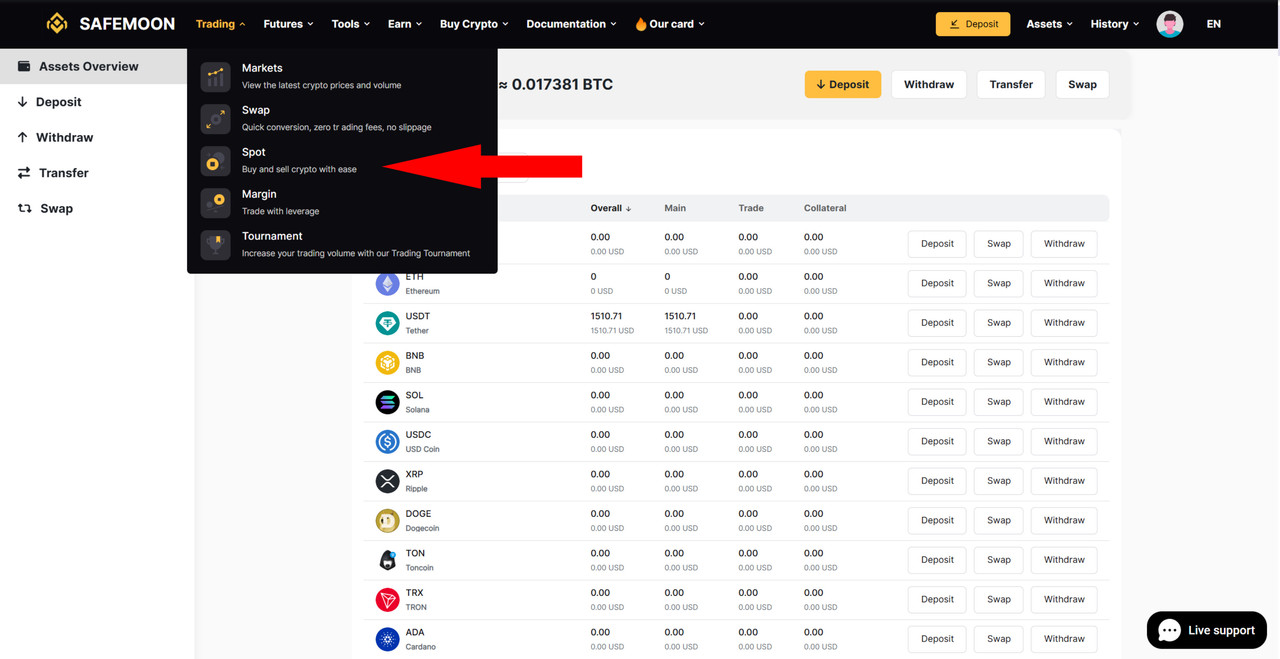Click the BNB coin icon

[387, 362]
